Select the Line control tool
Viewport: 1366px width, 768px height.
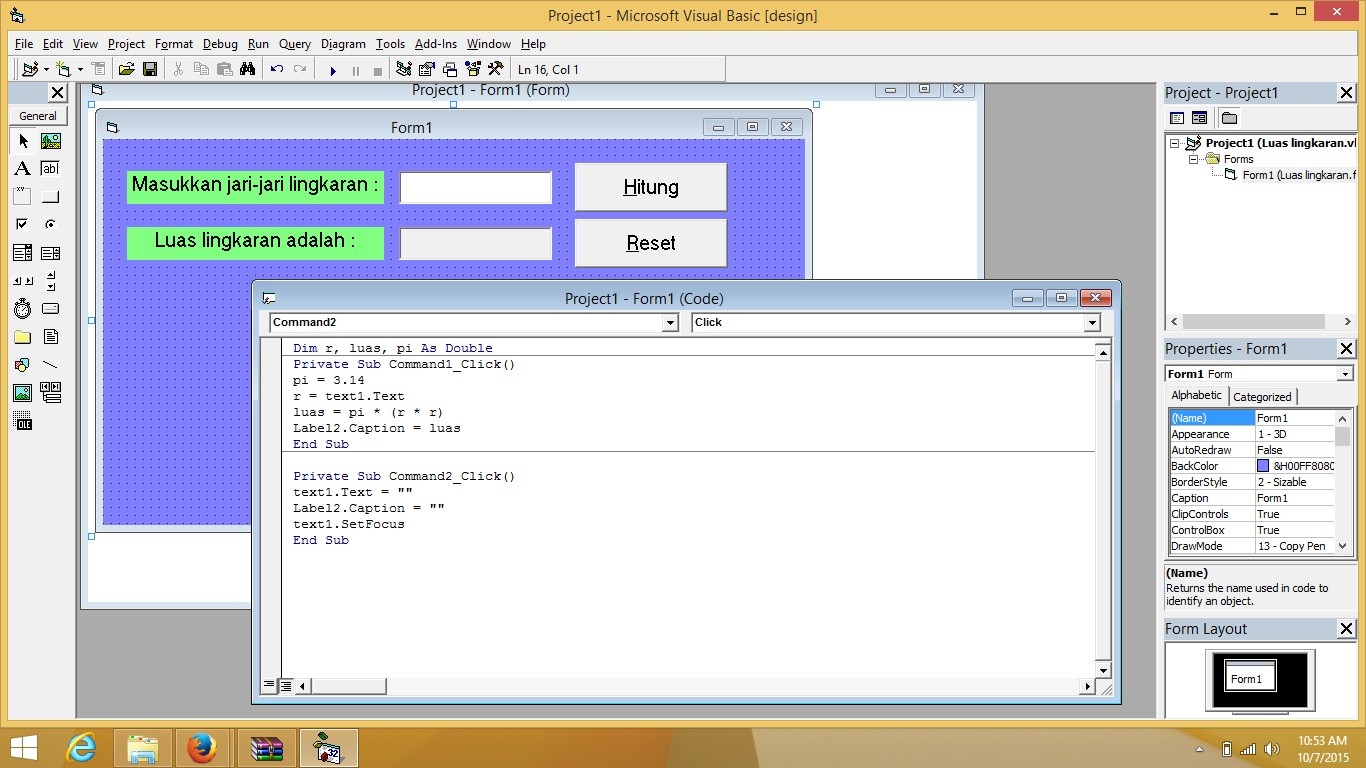point(50,365)
